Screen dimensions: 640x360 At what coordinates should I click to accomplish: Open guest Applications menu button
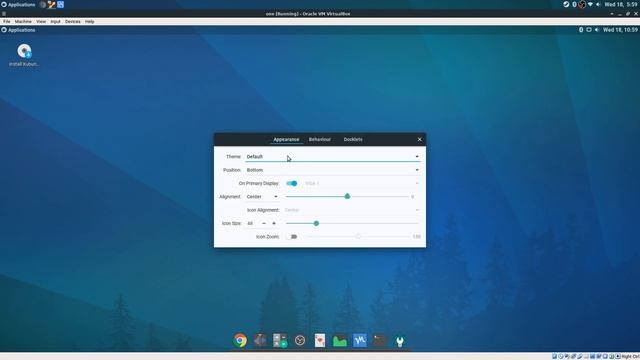click(x=18, y=30)
